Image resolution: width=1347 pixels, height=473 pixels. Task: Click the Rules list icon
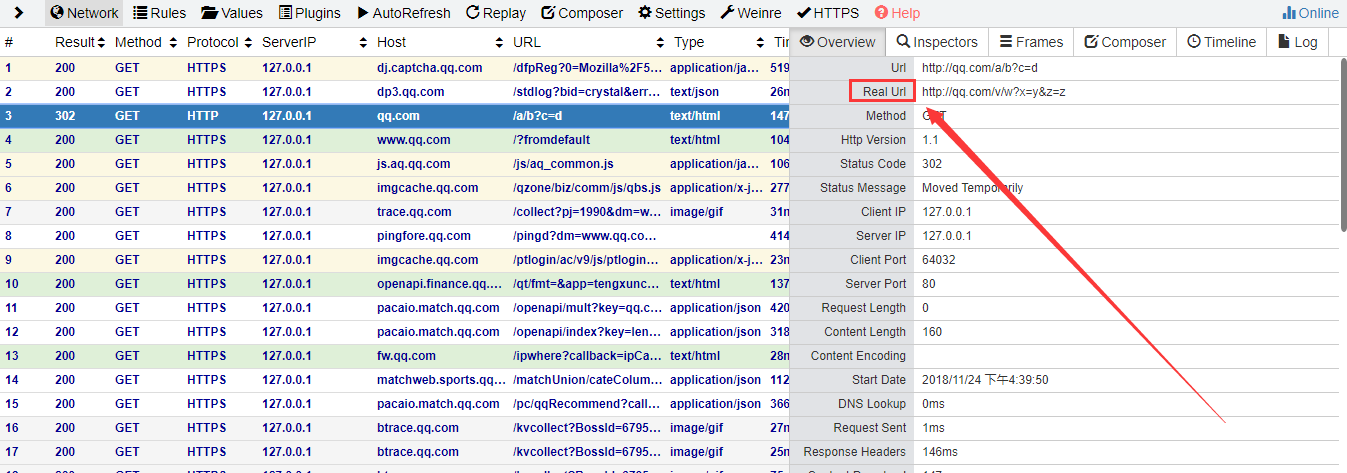(140, 13)
